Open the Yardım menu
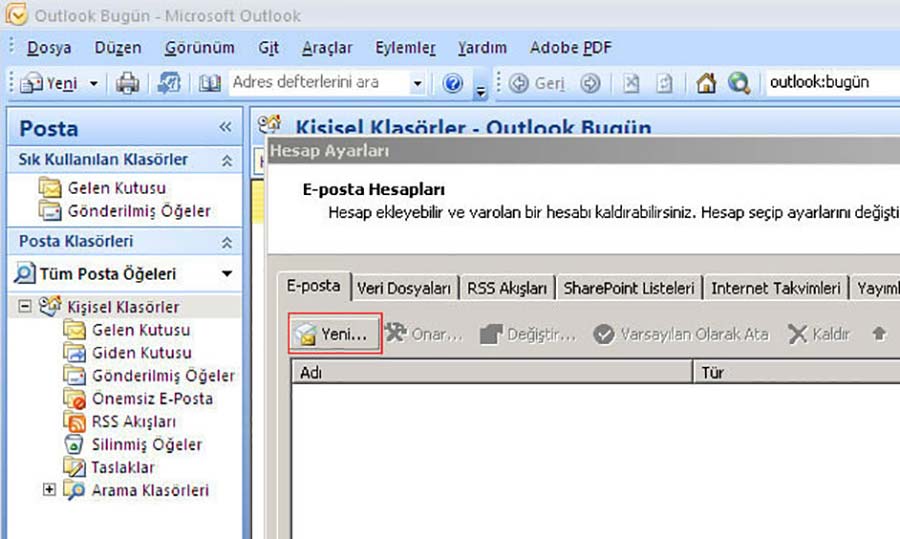The width and height of the screenshot is (900, 539). point(482,48)
